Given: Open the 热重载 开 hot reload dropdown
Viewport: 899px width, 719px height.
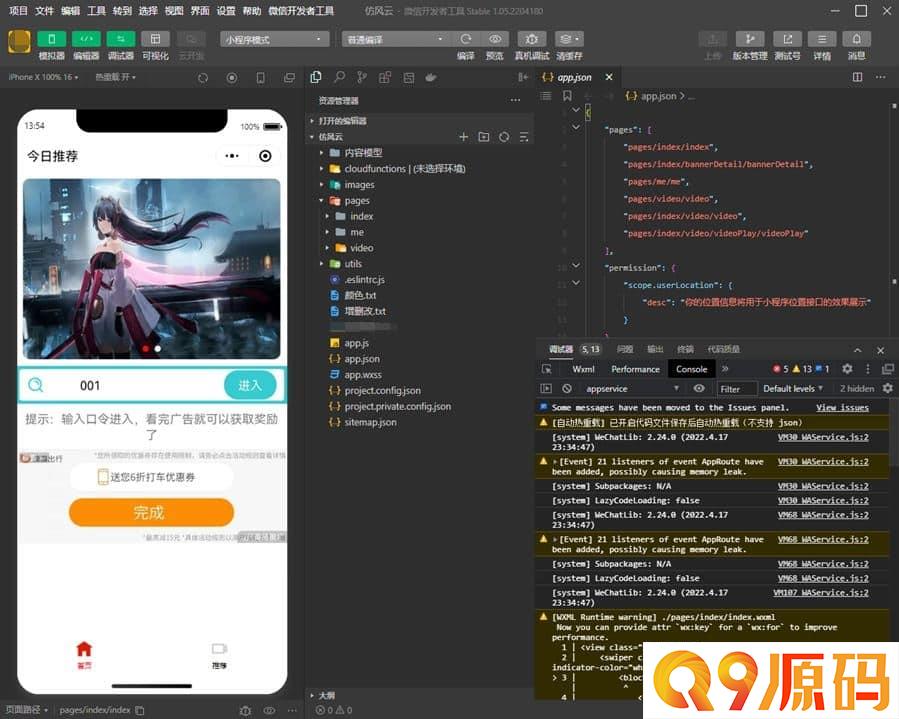Looking at the screenshot, I should [x=116, y=77].
